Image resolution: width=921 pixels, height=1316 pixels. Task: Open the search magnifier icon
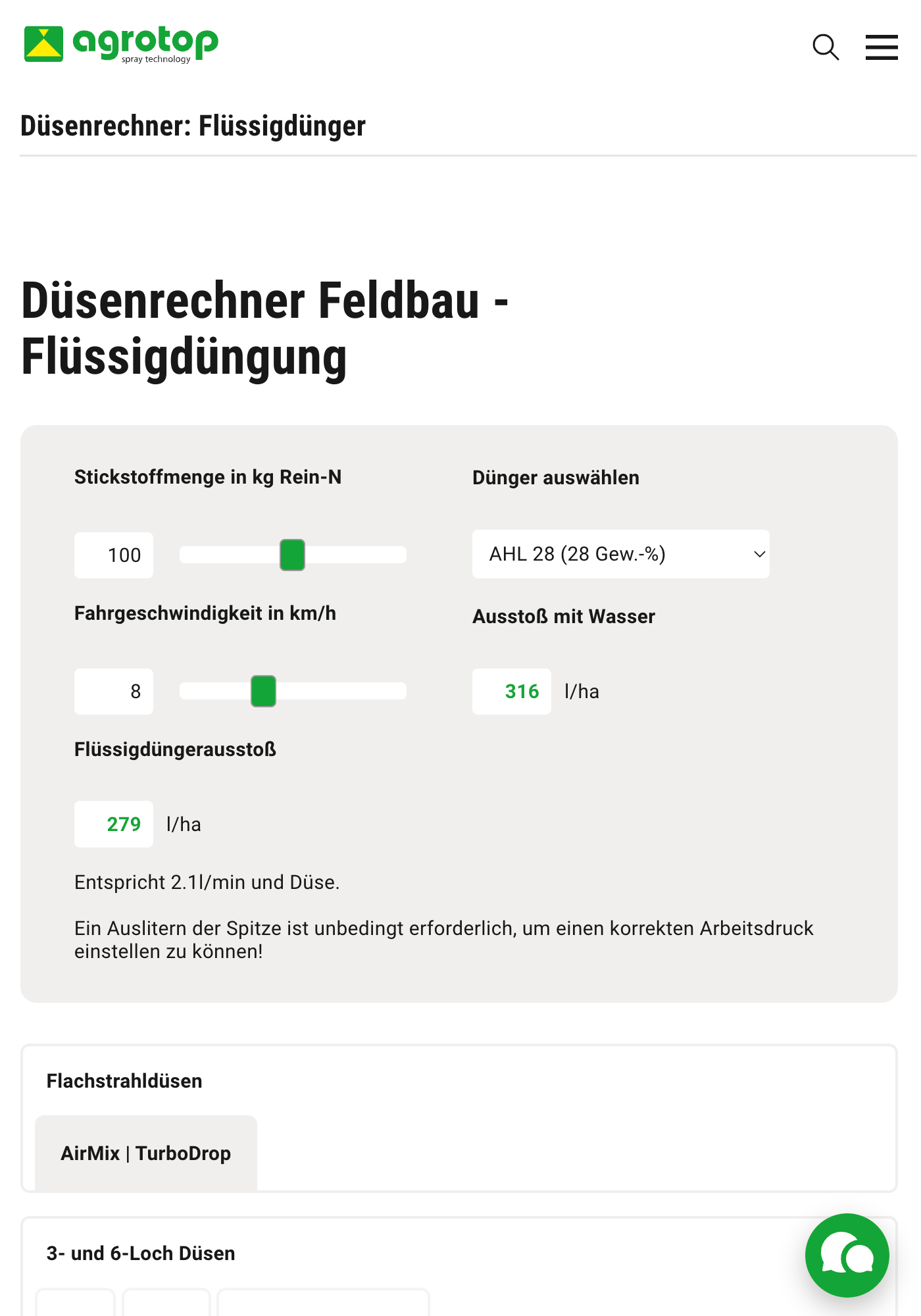click(826, 47)
